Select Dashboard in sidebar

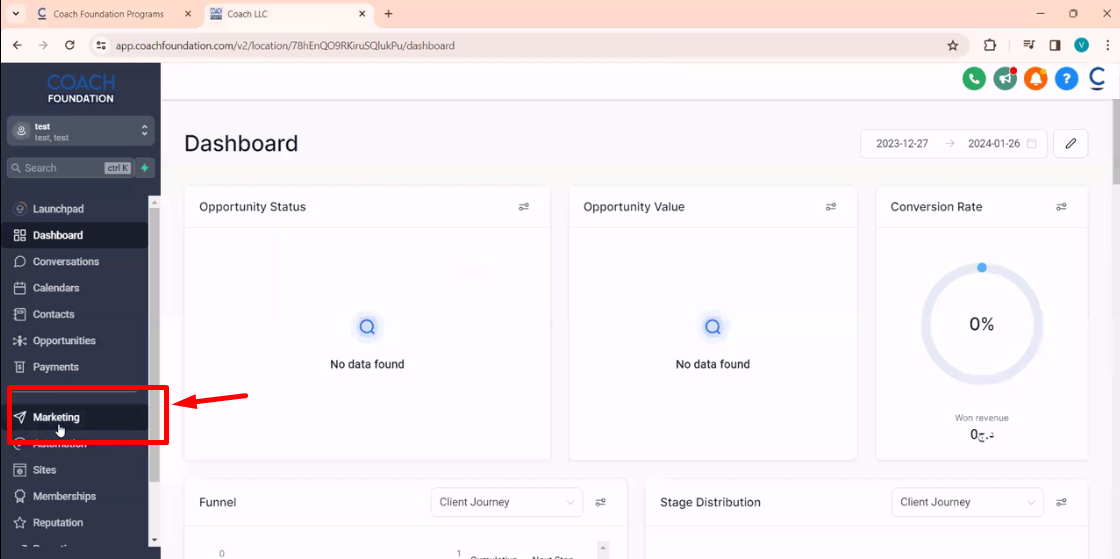(75, 235)
